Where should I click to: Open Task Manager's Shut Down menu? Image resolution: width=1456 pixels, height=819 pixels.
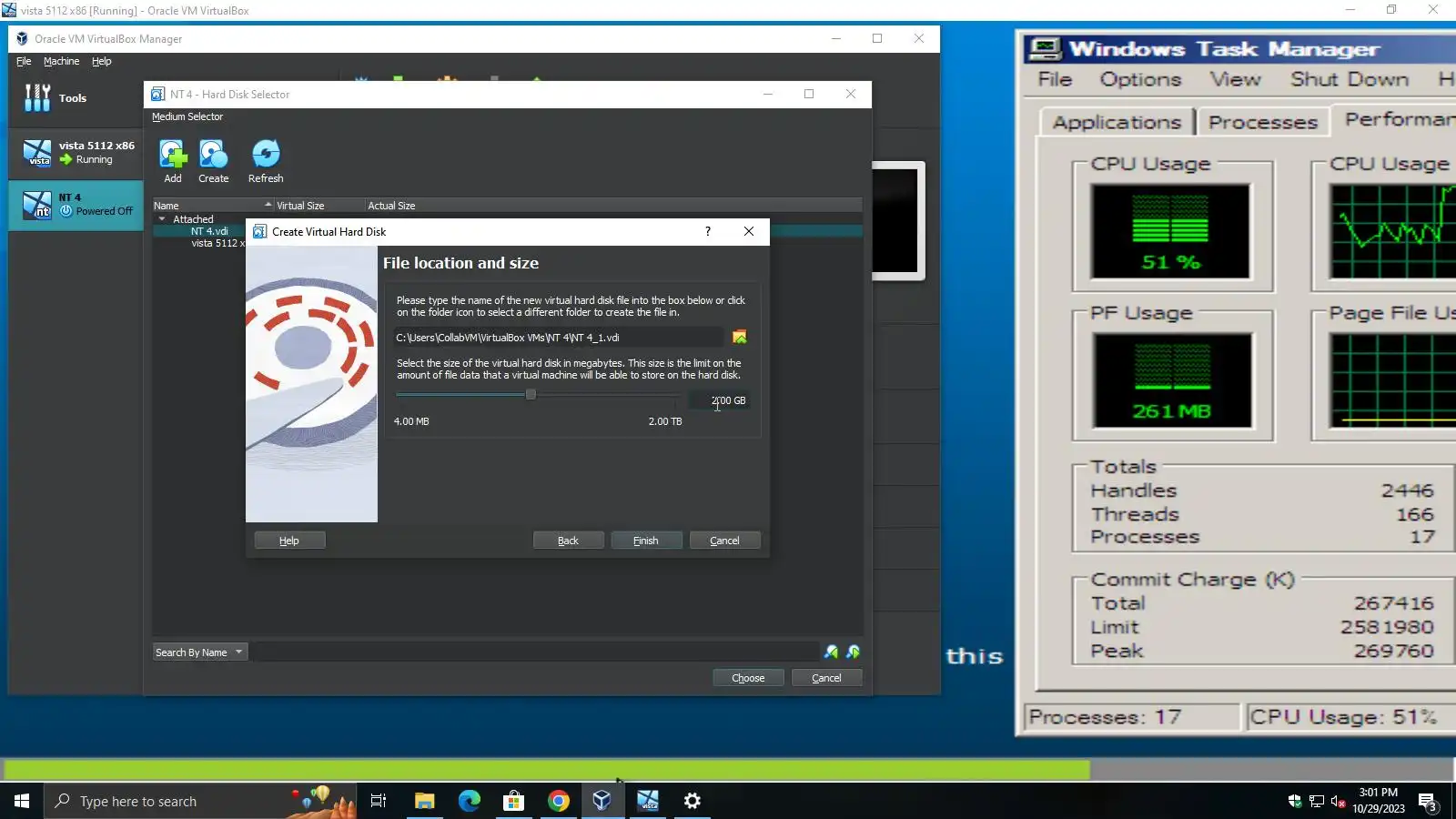coord(1350,80)
